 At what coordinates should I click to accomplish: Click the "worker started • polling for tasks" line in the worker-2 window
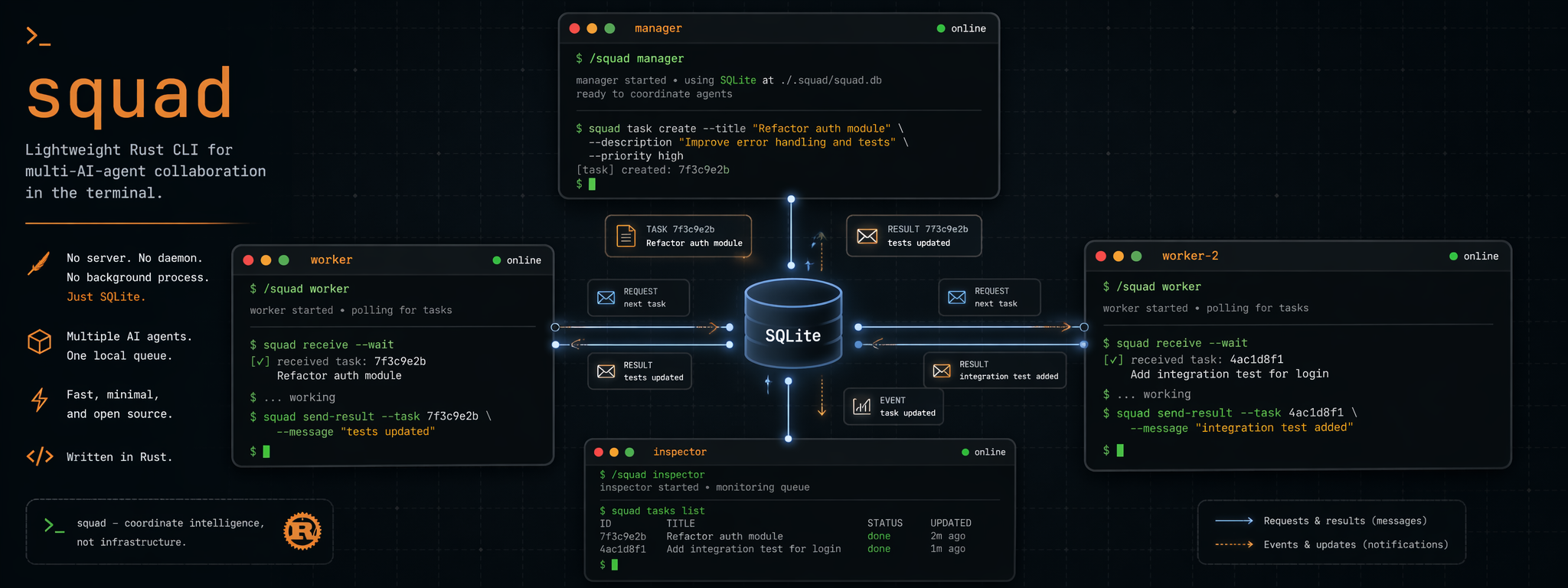[1206, 309]
